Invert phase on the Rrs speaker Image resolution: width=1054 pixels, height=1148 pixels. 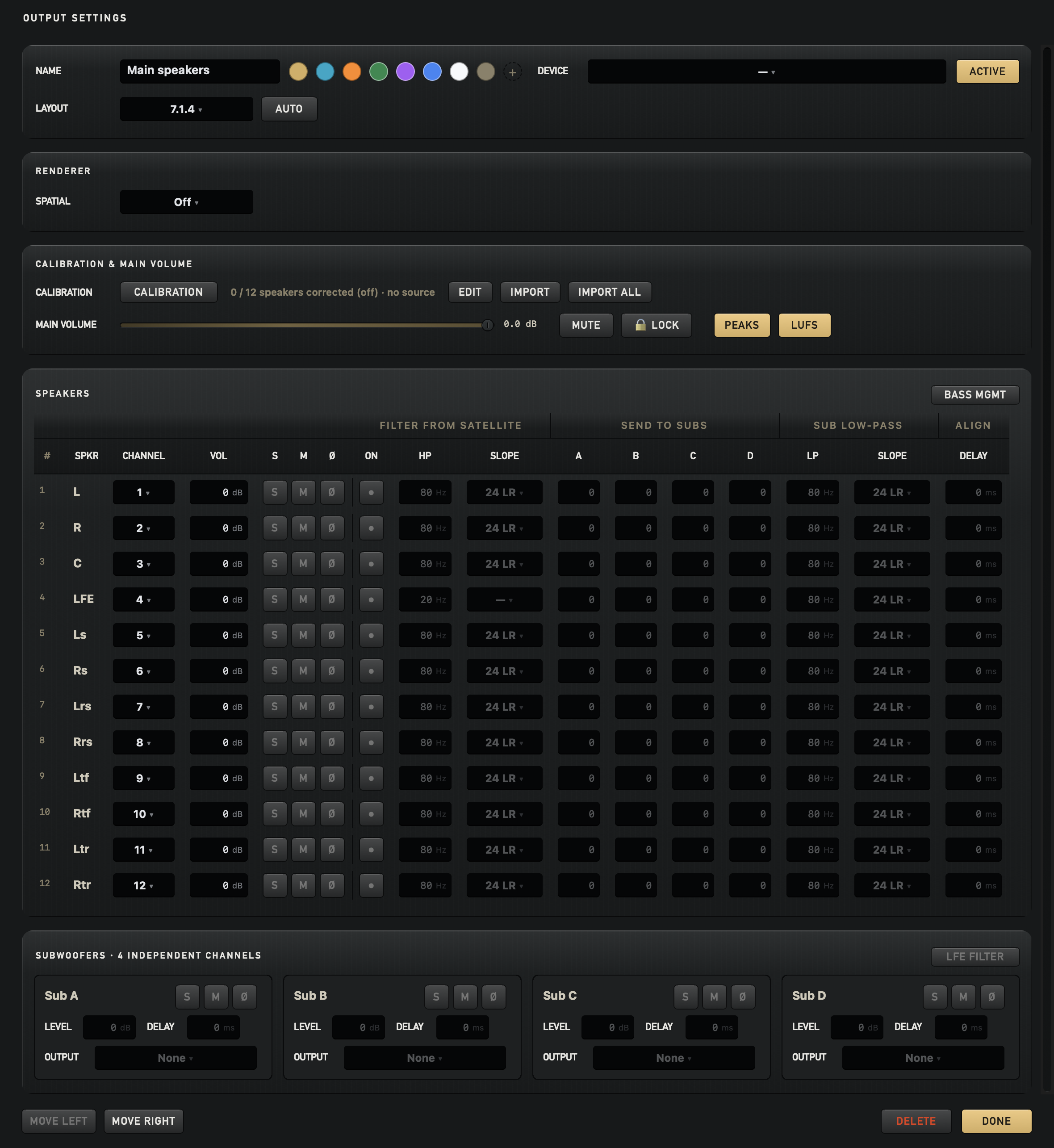(x=332, y=742)
